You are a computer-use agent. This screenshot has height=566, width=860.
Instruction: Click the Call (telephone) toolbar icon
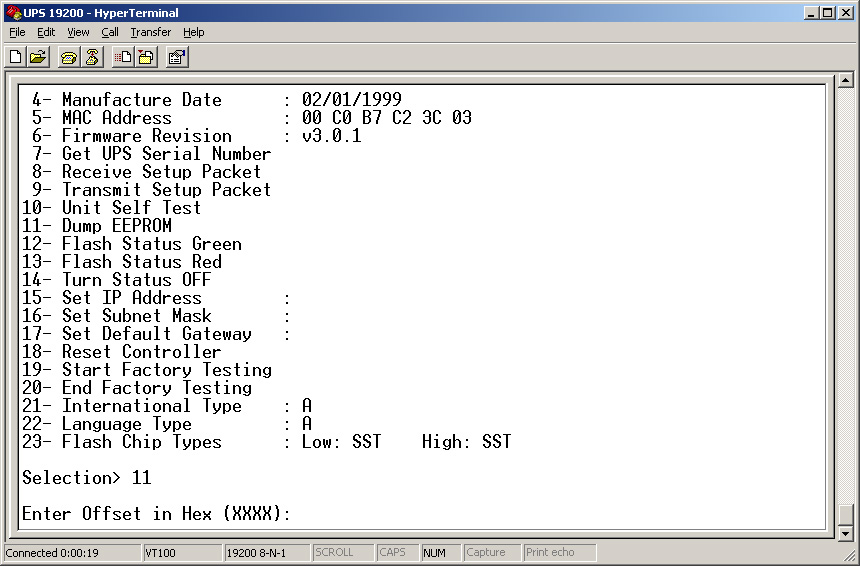(69, 57)
